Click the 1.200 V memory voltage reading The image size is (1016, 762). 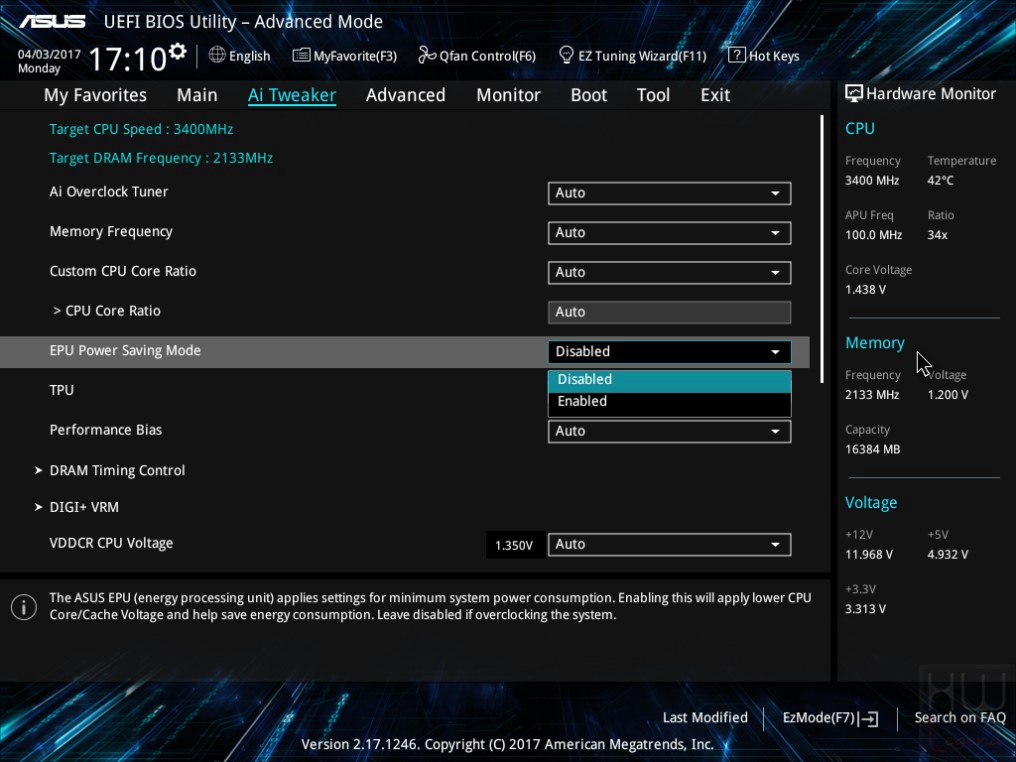947,395
